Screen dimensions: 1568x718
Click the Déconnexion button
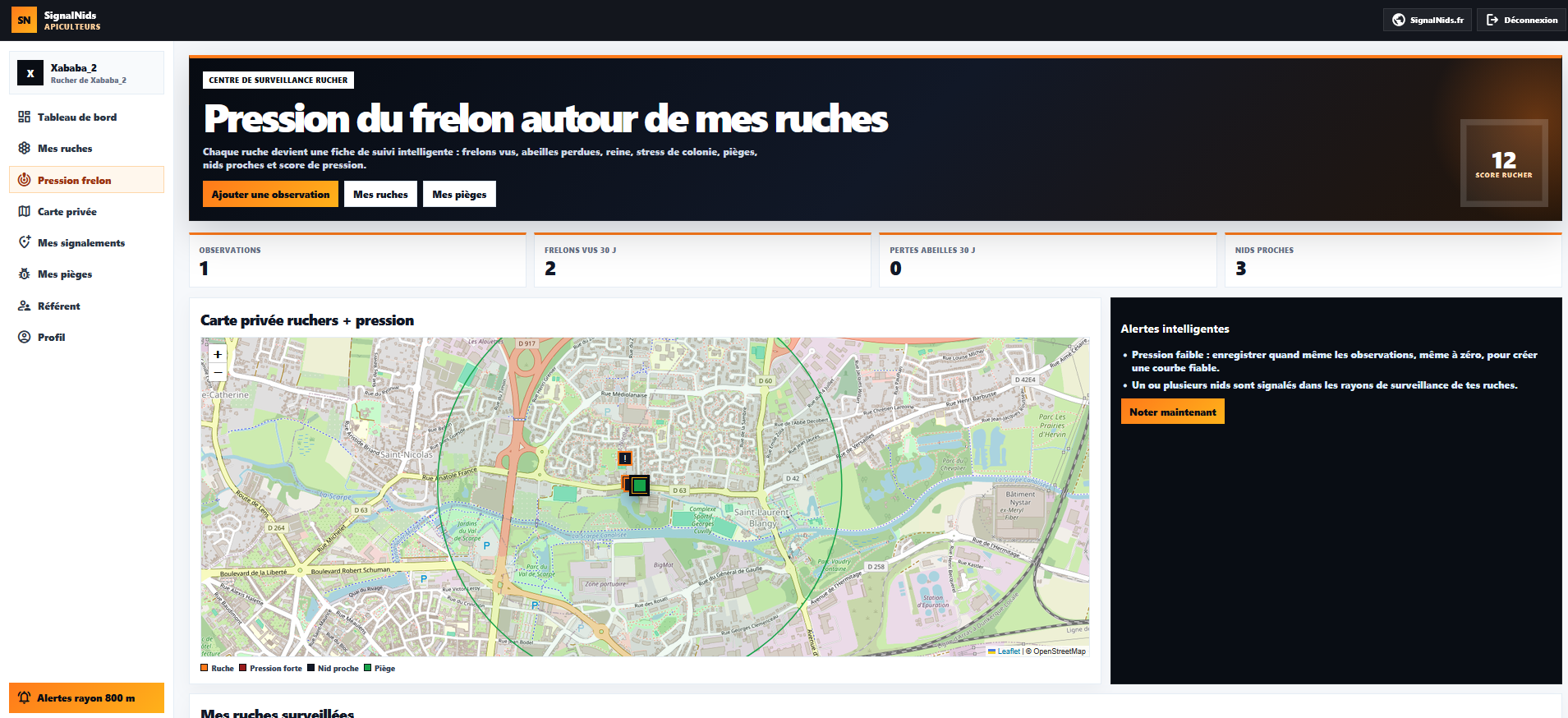point(1521,20)
